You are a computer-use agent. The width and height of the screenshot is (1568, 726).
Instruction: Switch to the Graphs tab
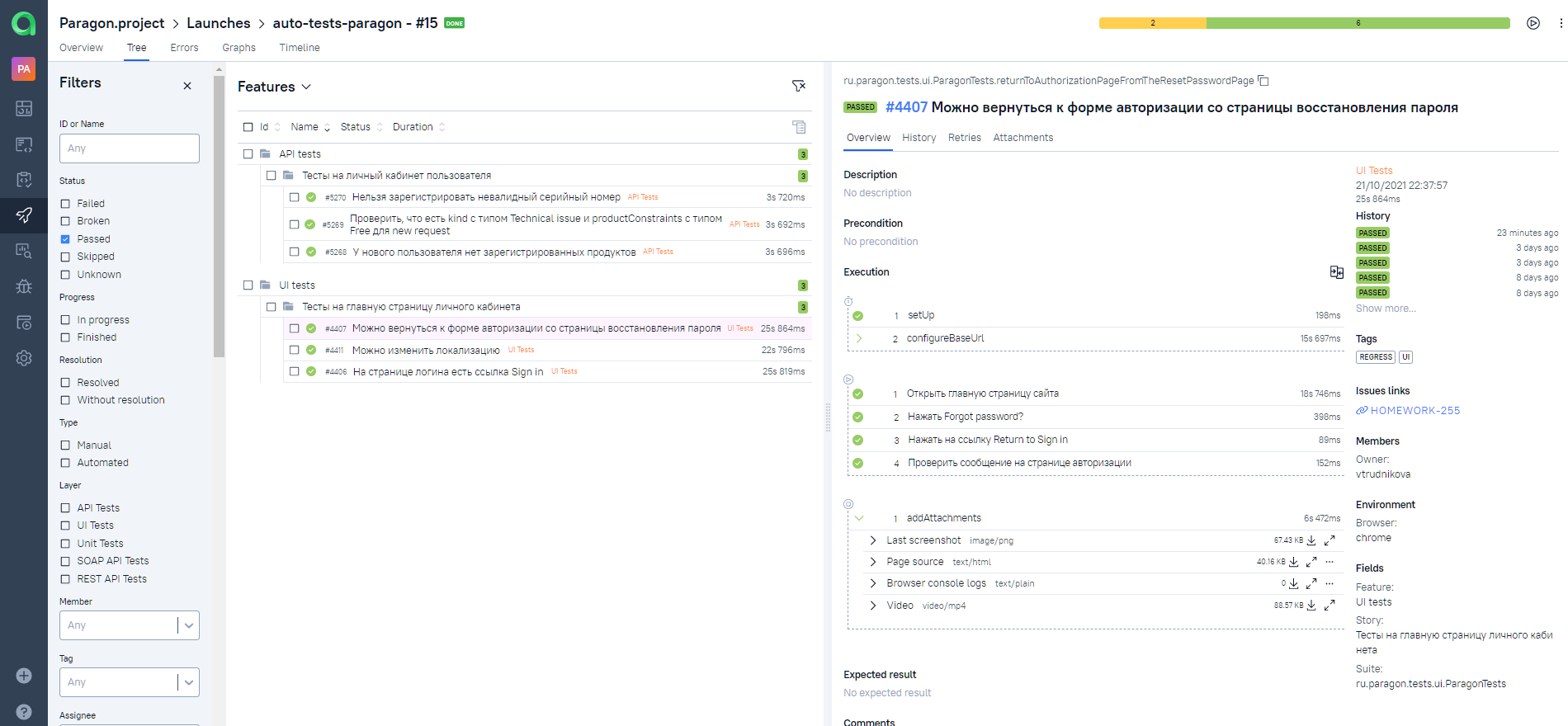pyautogui.click(x=239, y=48)
